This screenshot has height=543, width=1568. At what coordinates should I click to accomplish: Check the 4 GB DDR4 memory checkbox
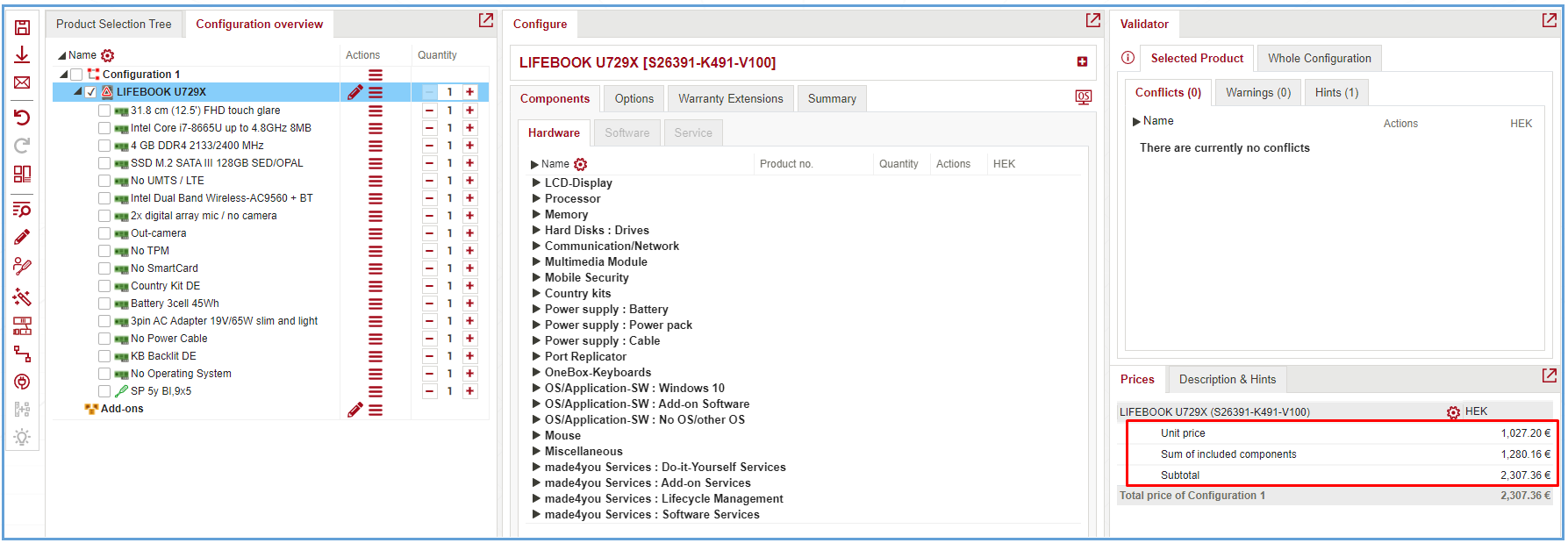[104, 146]
